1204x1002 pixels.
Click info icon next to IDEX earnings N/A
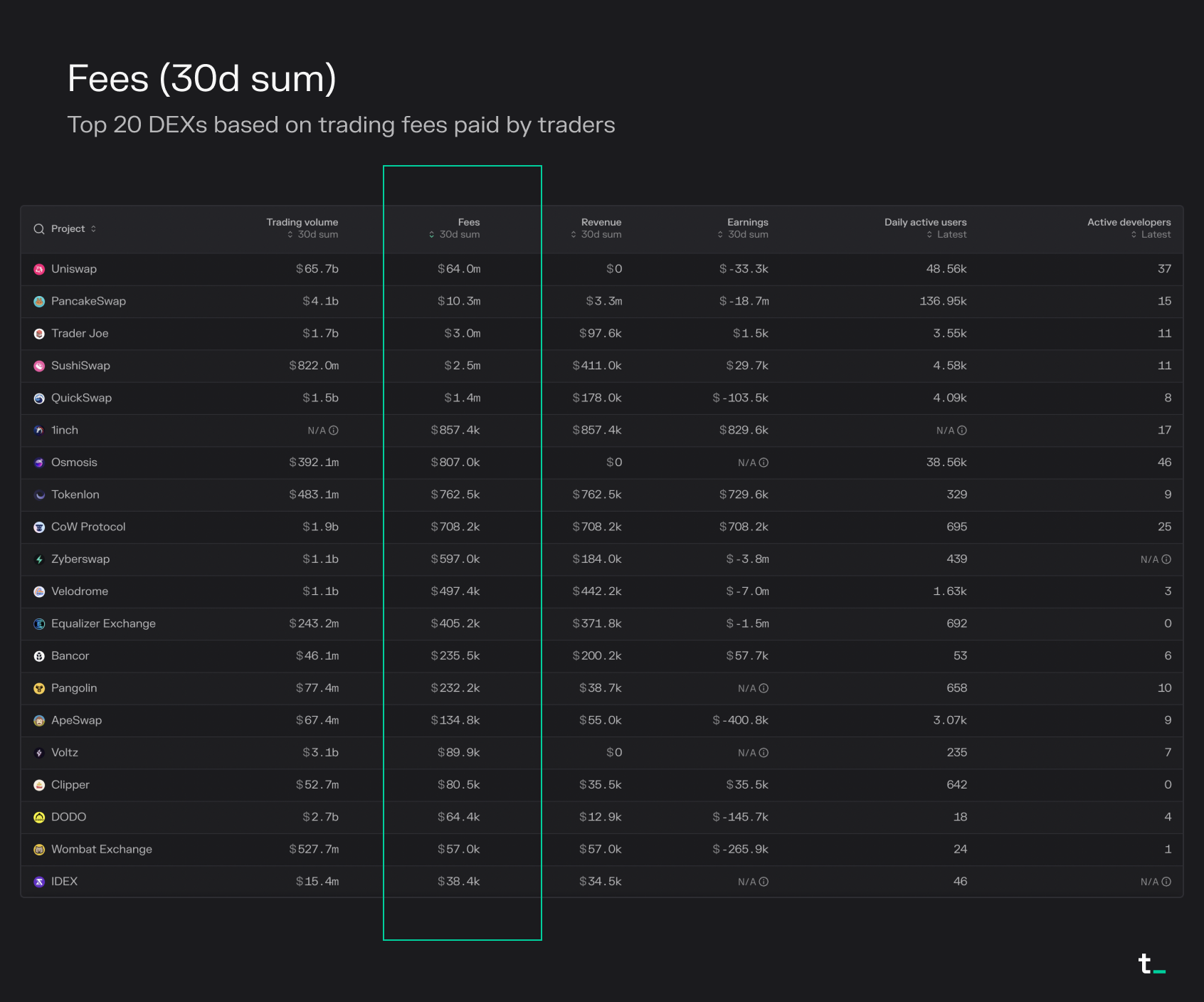764,882
